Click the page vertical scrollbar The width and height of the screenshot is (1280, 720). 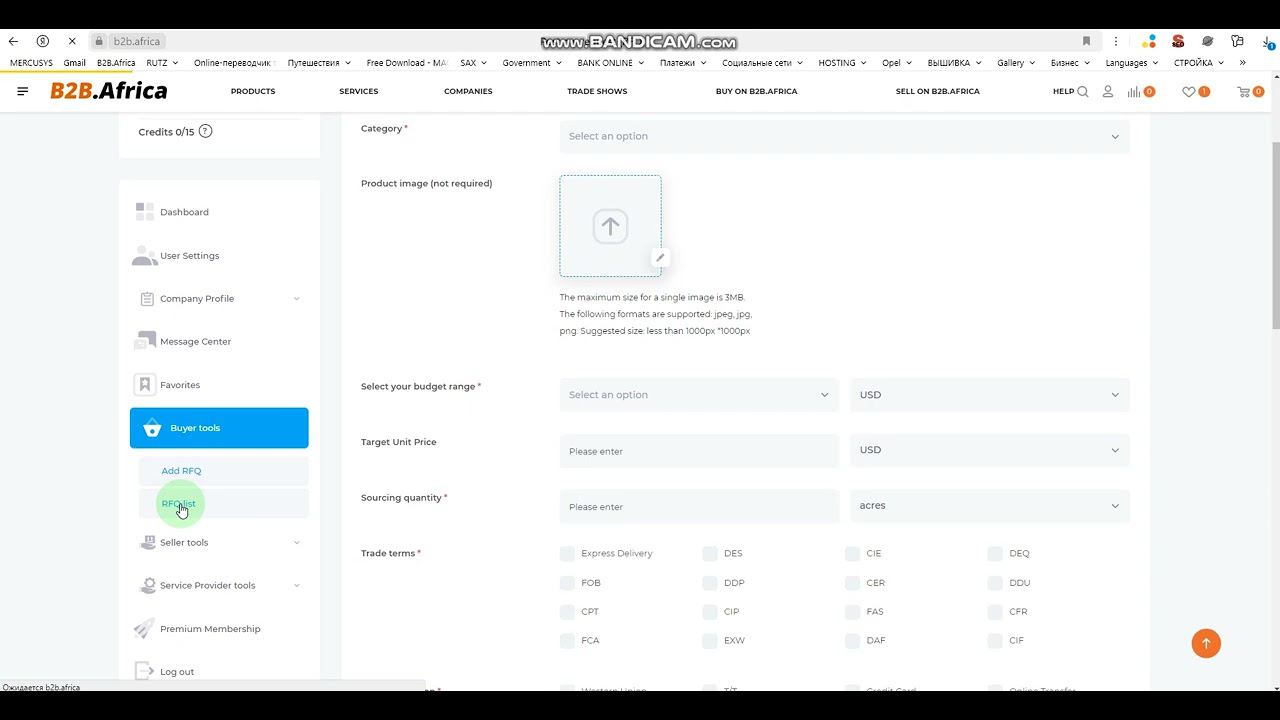coord(1275,235)
